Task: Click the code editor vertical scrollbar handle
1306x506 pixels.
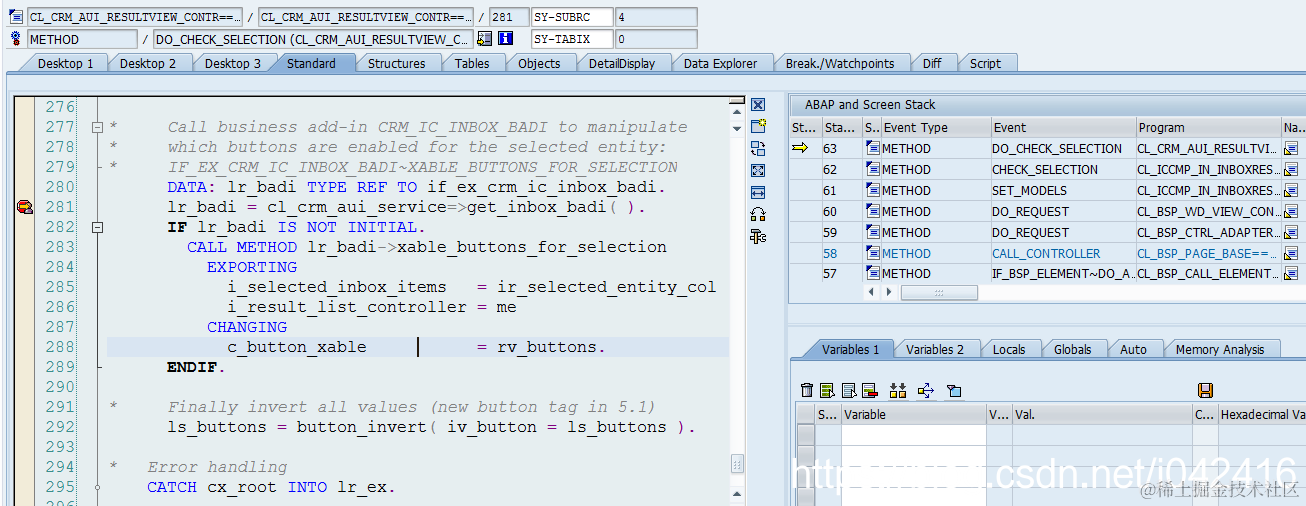Action: (x=737, y=464)
